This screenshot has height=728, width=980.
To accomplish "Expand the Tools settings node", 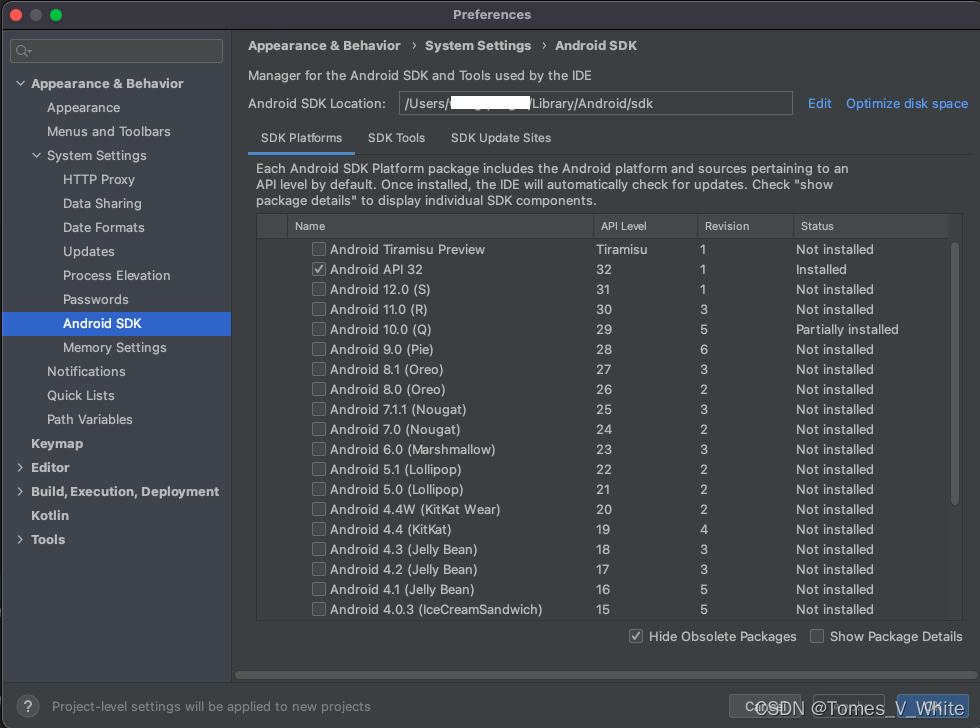I will pos(20,539).
